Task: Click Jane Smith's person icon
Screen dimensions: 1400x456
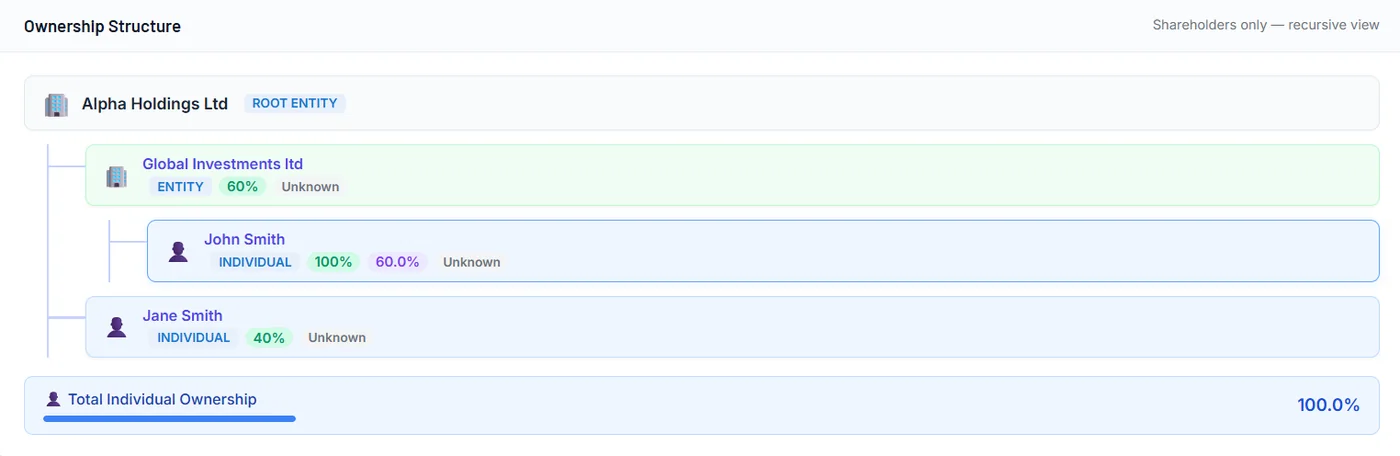Action: click(117, 327)
